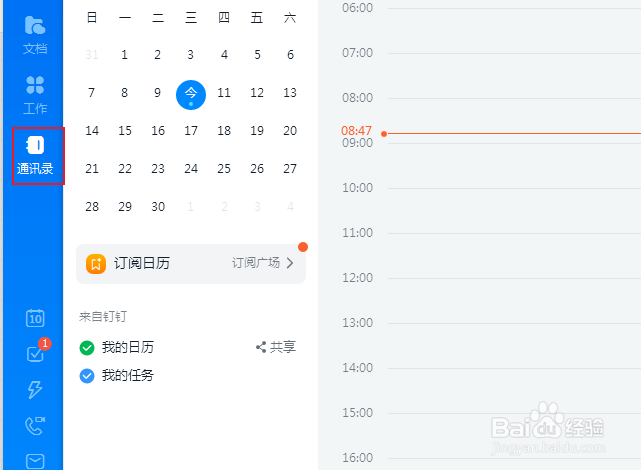Expand 订阅广场 chevron arrow

(290, 264)
